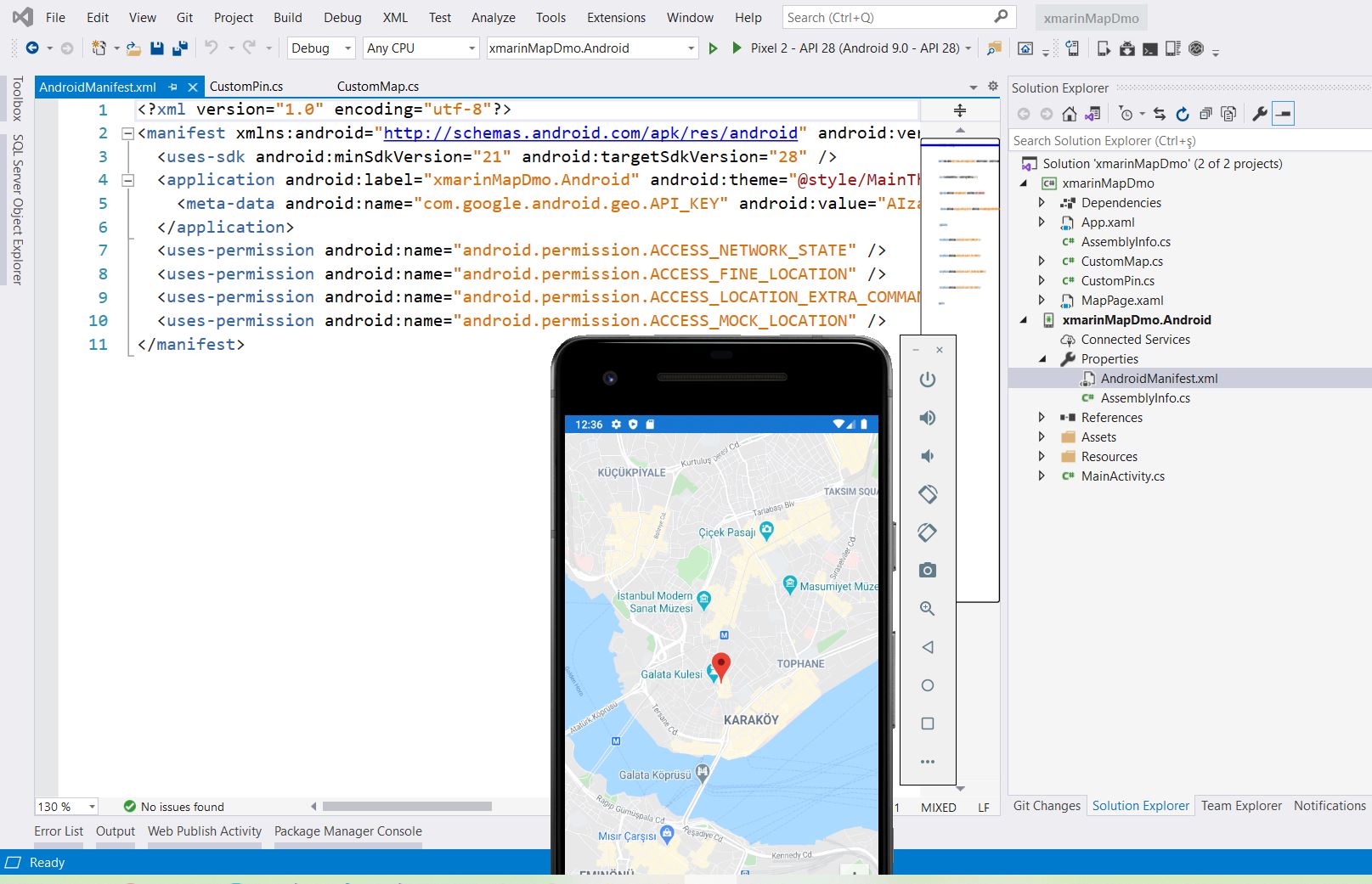Click emulator Back triangle button
Screen dimensions: 1372x884
coord(928,647)
